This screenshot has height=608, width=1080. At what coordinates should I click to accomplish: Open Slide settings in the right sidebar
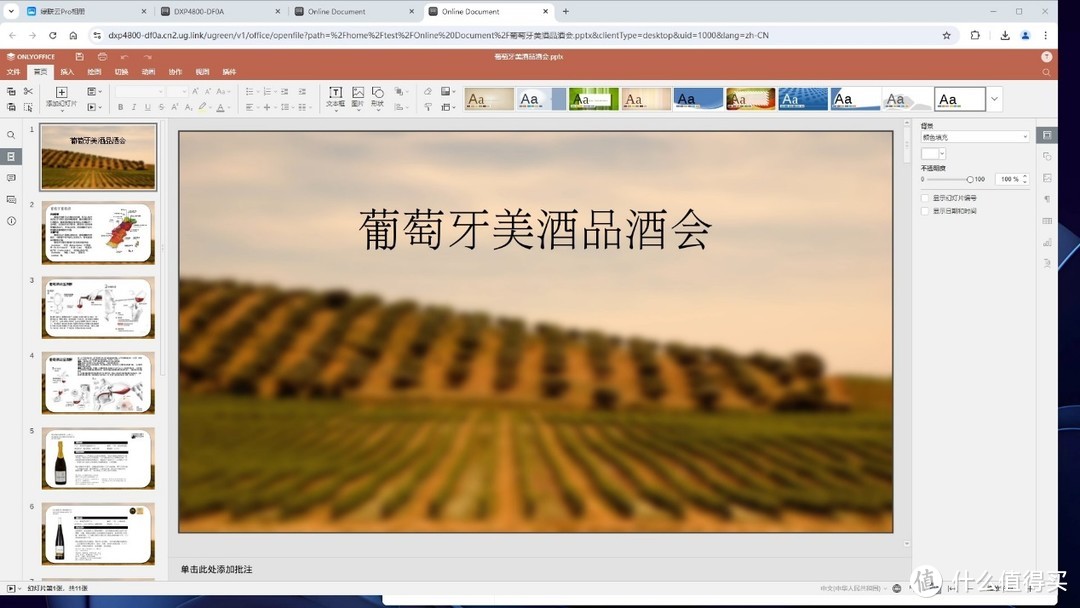click(1047, 133)
